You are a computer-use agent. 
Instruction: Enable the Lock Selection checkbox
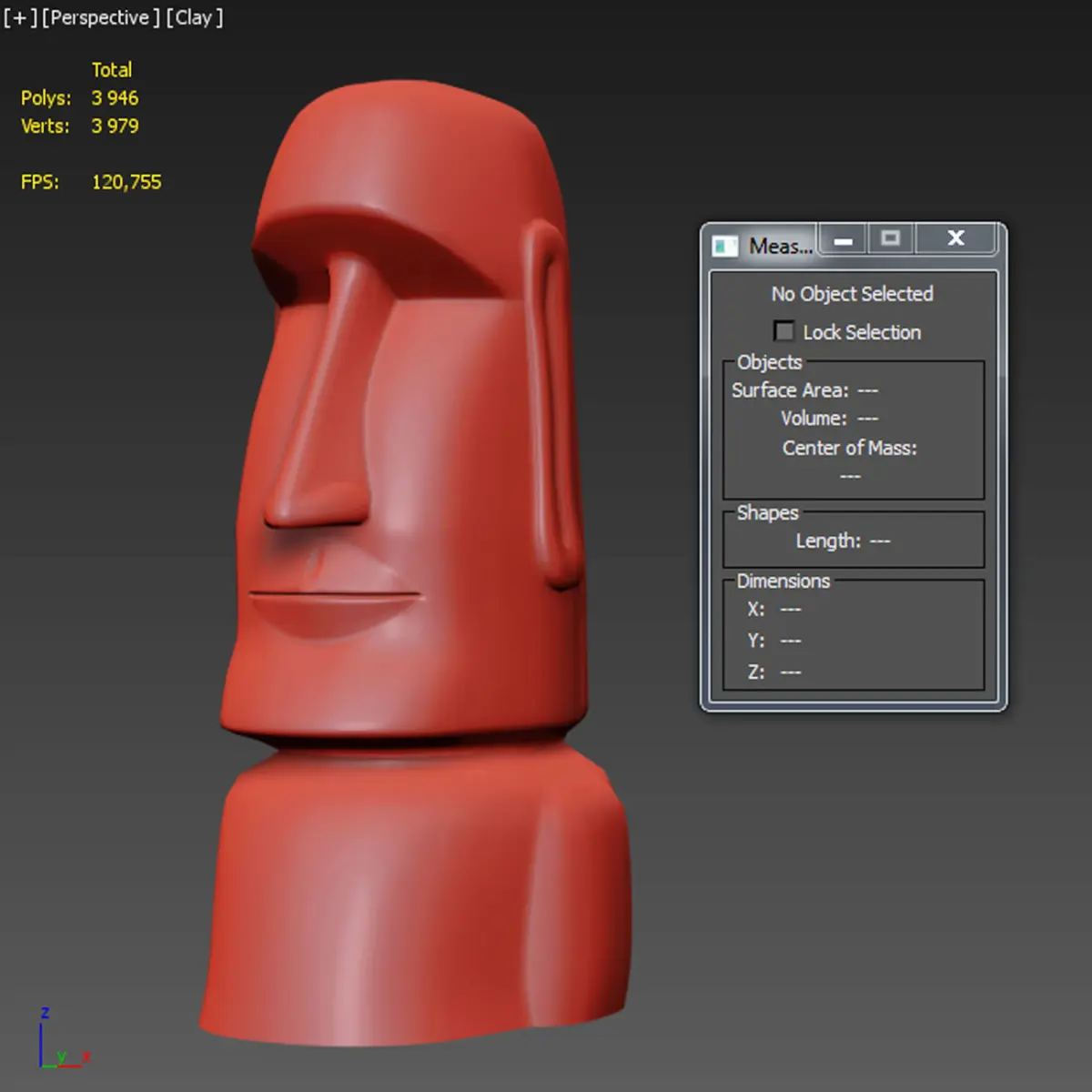tap(784, 331)
